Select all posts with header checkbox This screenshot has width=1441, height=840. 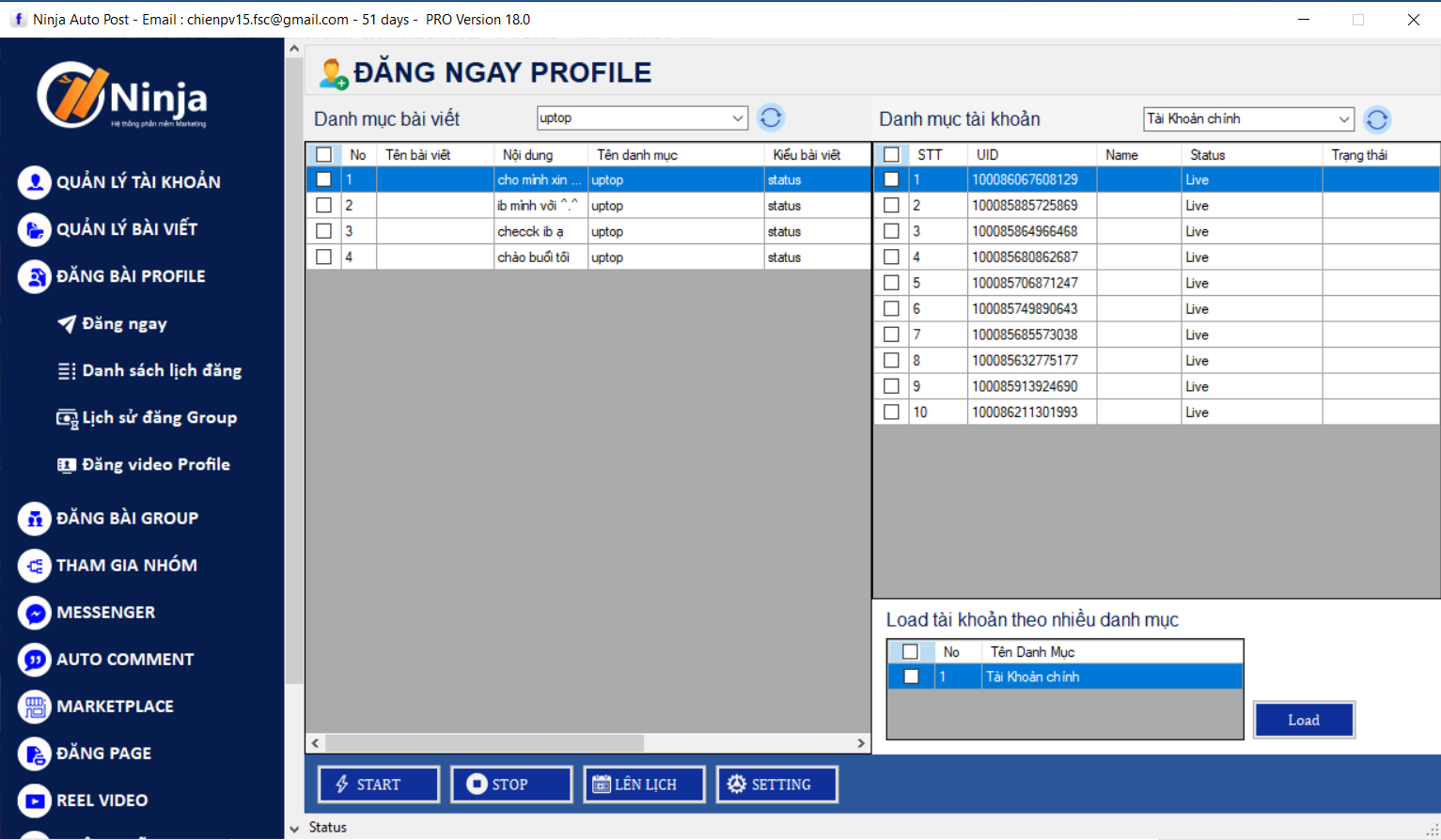tap(324, 154)
